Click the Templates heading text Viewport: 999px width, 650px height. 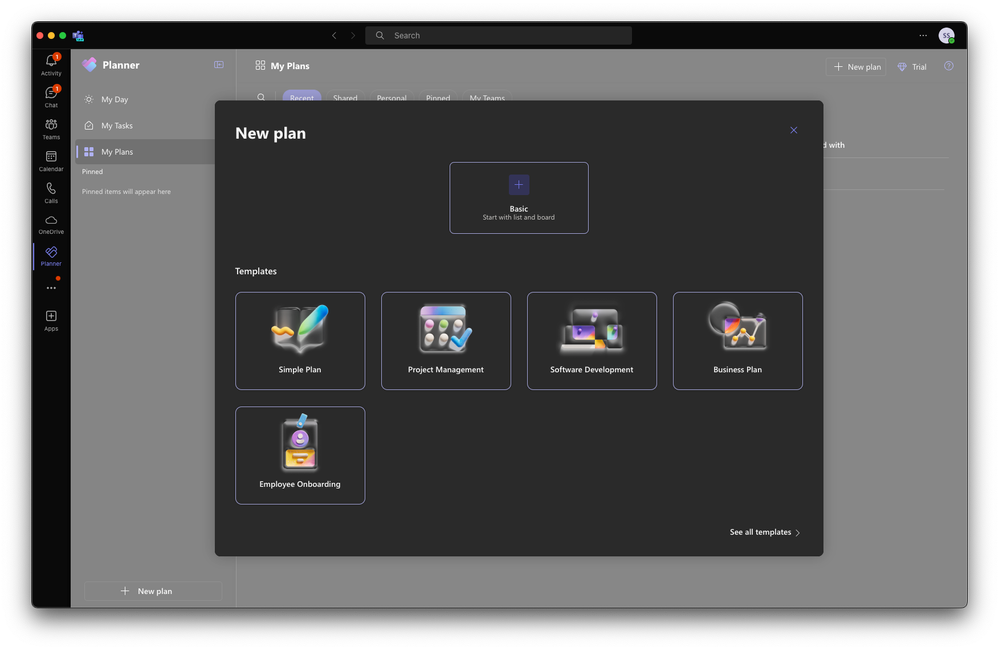click(x=255, y=271)
